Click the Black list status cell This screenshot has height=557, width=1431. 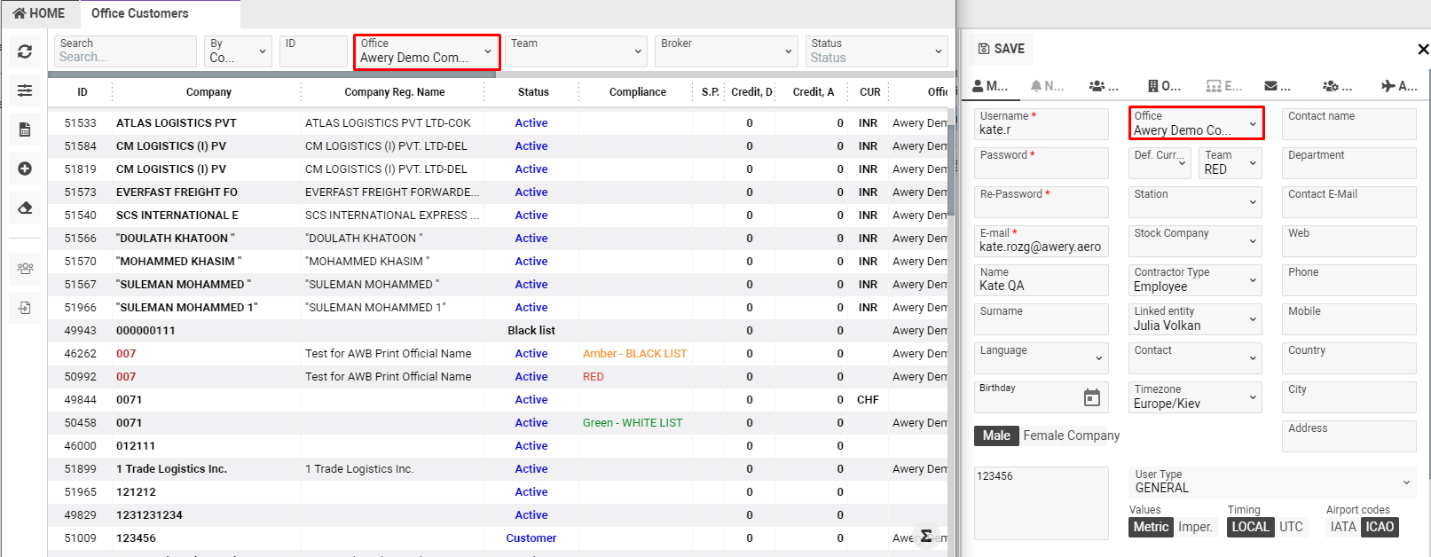531,331
